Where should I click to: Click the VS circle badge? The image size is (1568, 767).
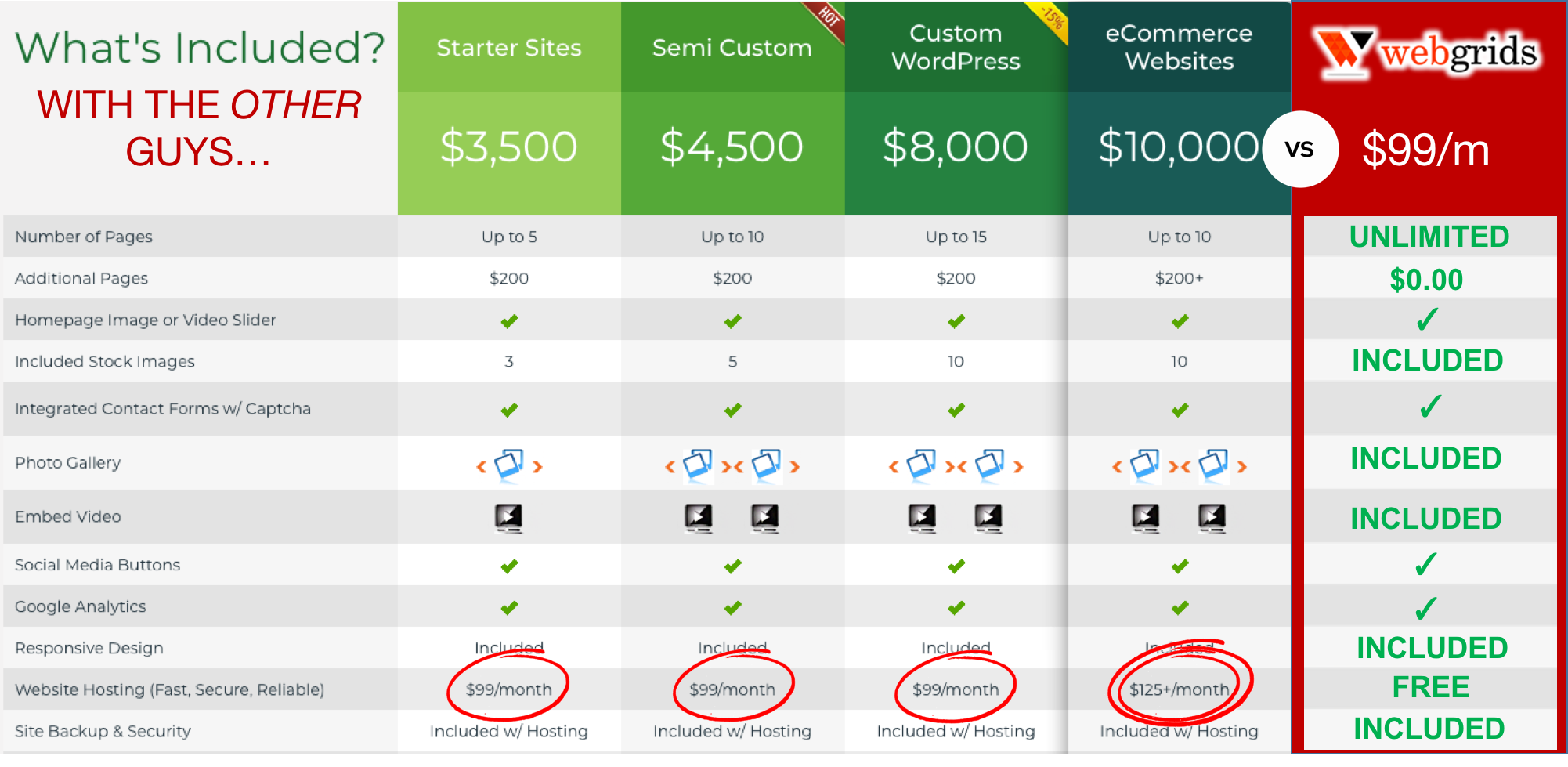tap(1300, 149)
